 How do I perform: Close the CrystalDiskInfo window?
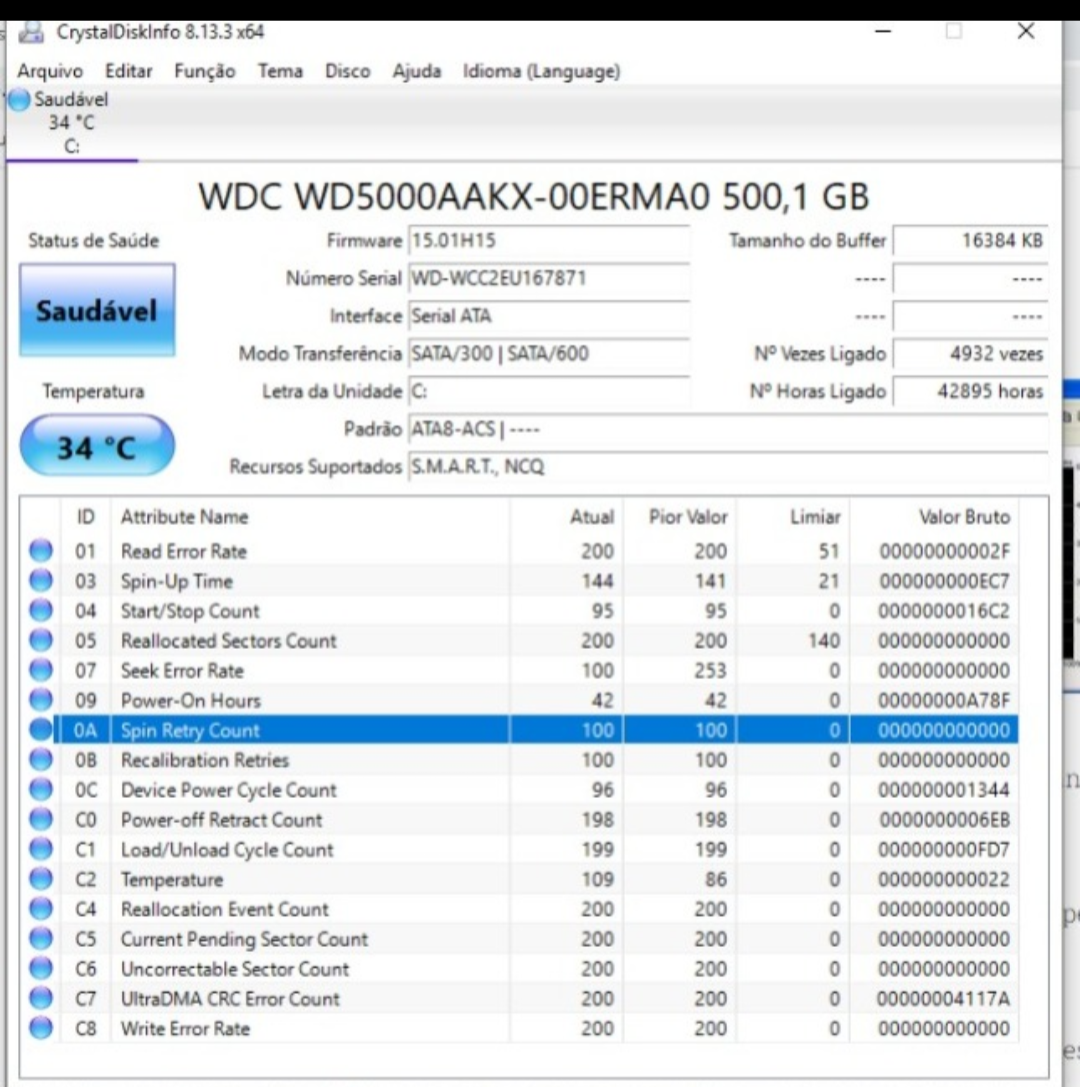pyautogui.click(x=1026, y=31)
